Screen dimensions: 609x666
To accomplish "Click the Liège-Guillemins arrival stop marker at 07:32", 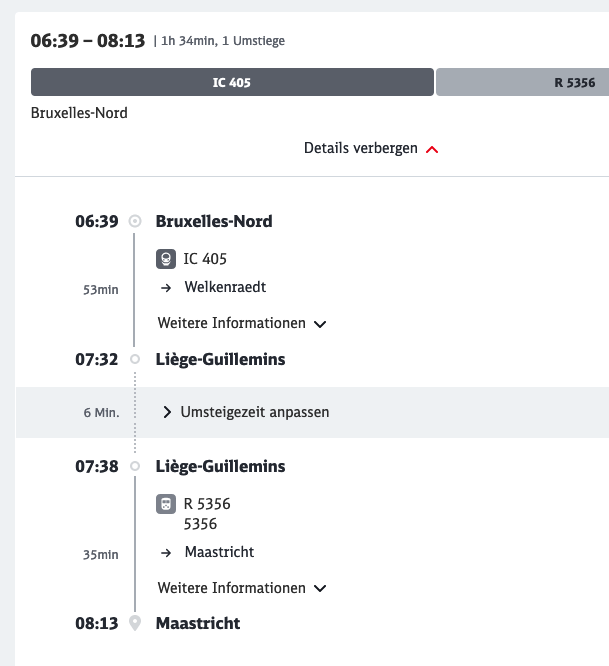I will [135, 360].
